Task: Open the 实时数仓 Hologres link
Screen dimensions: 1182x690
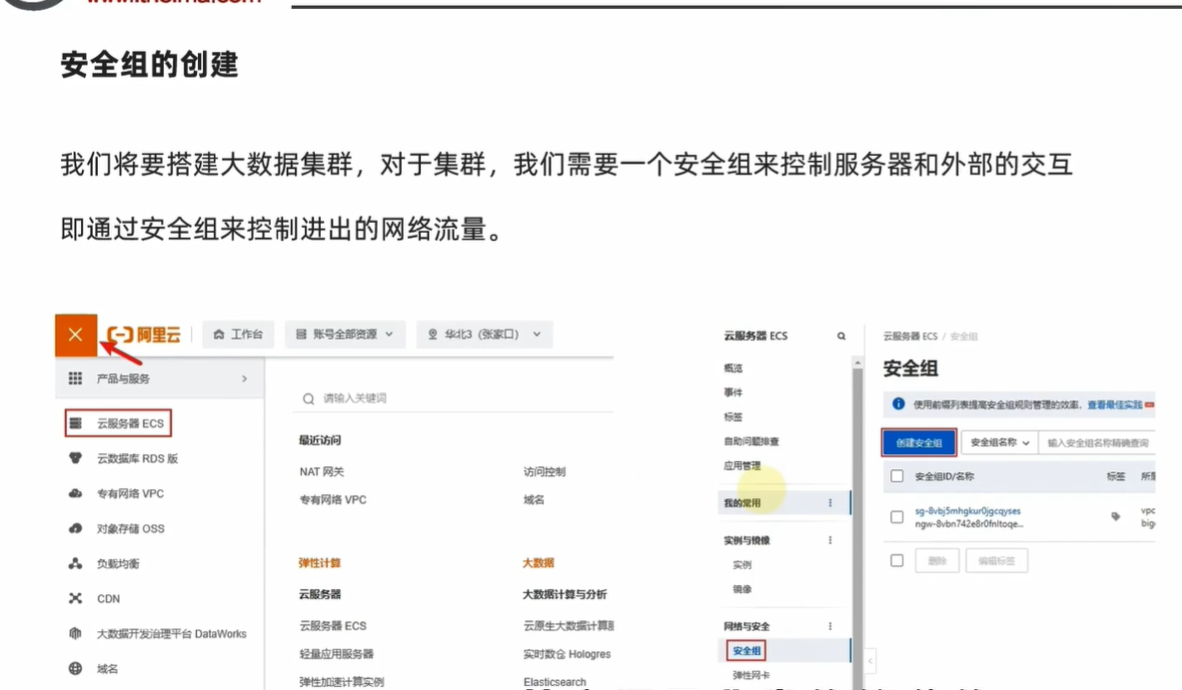Action: [567, 654]
